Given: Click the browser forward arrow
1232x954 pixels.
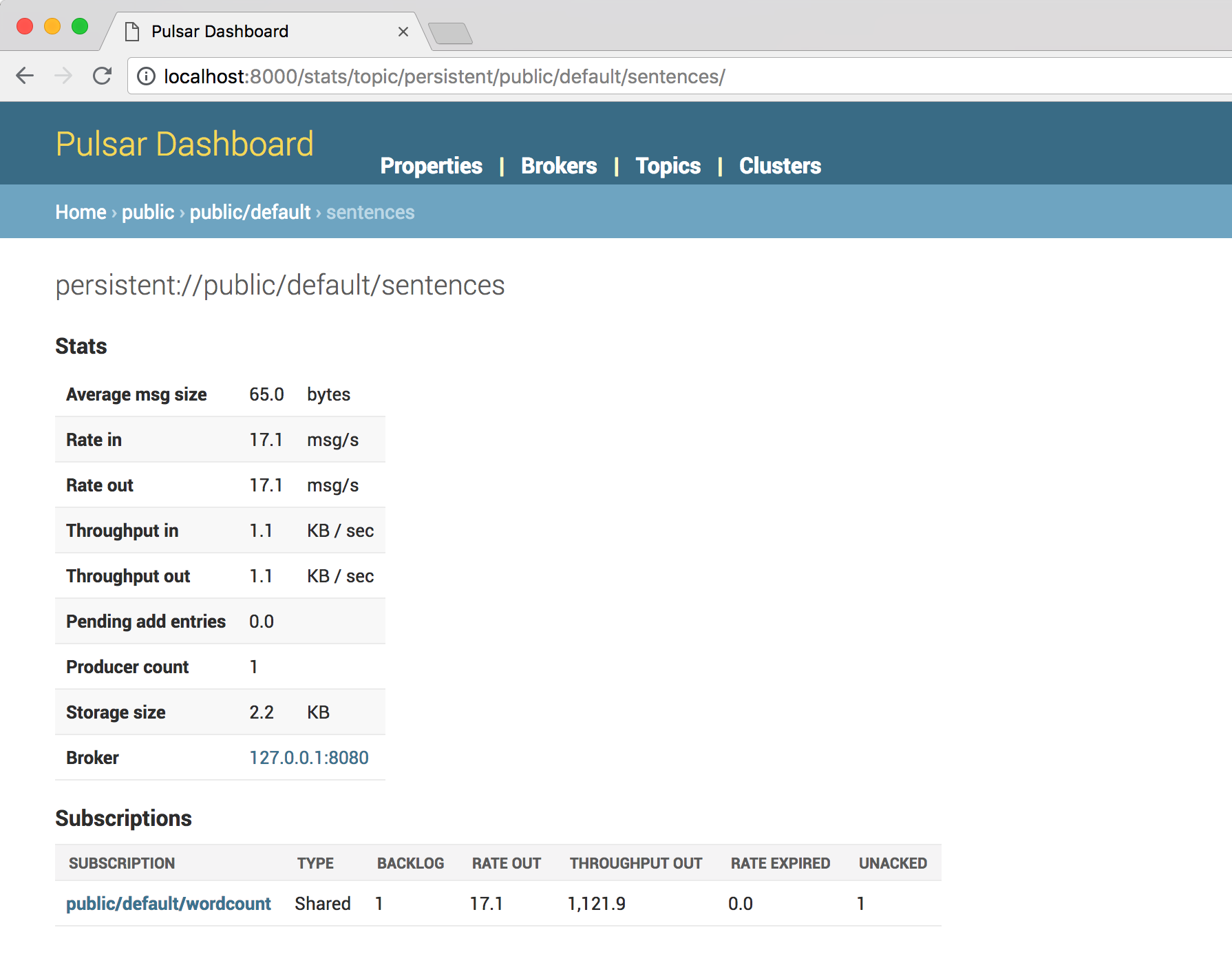Looking at the screenshot, I should 63,76.
